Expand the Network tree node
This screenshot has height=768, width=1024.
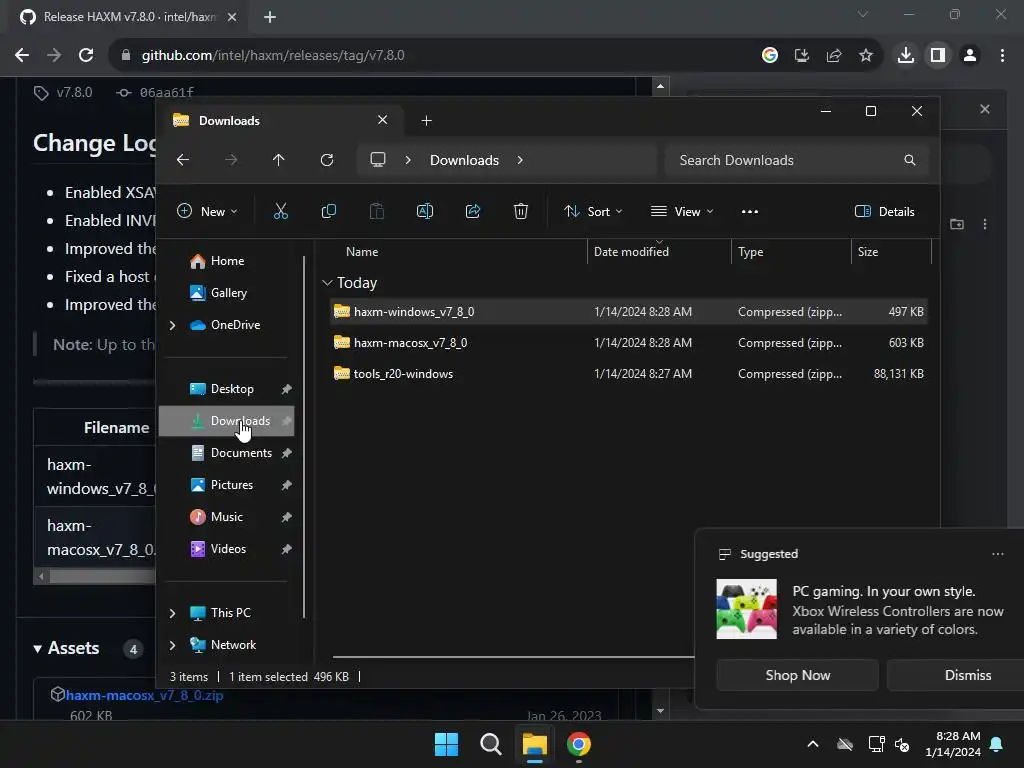172,645
